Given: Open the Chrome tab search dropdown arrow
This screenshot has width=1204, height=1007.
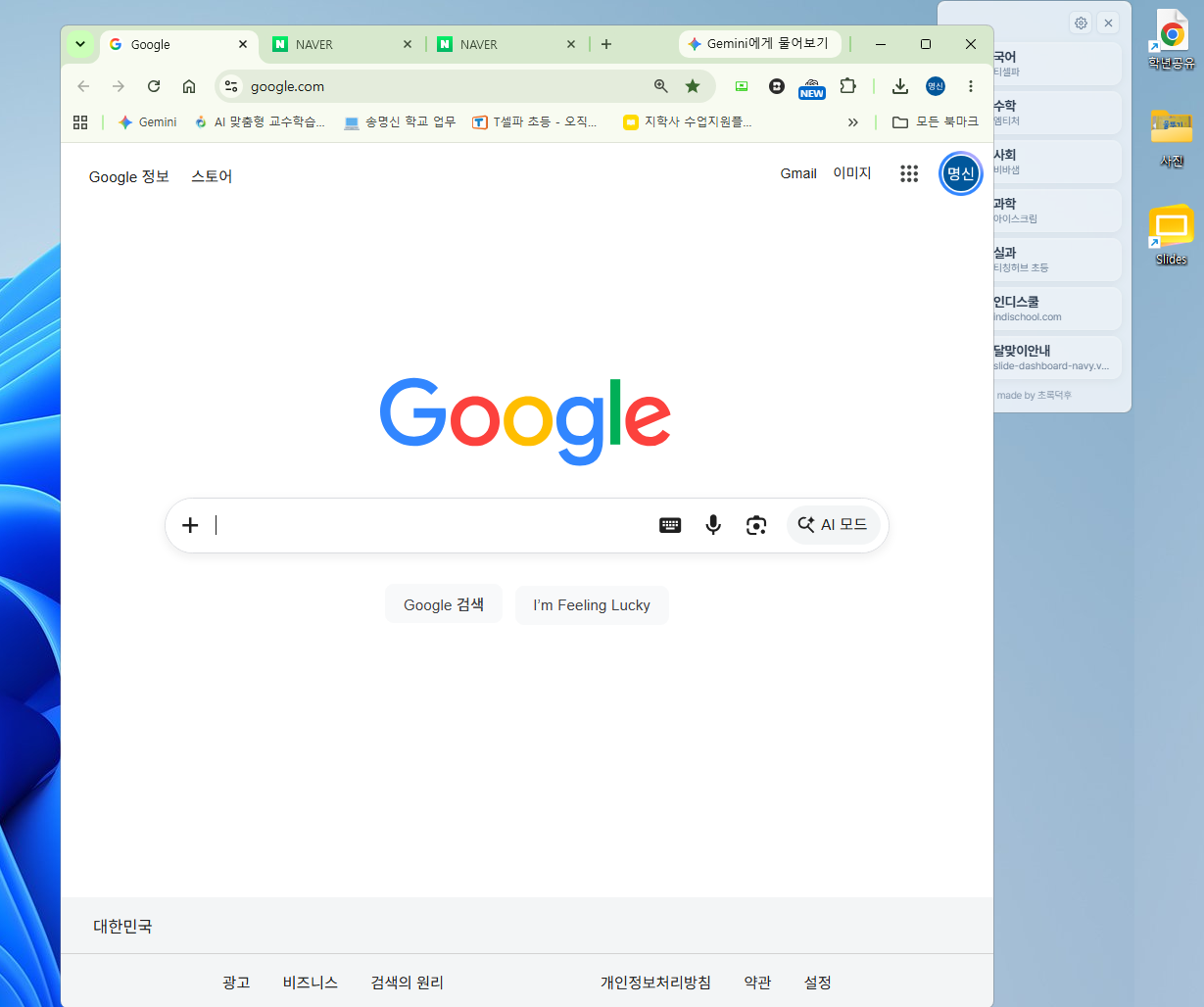Looking at the screenshot, I should point(80,44).
